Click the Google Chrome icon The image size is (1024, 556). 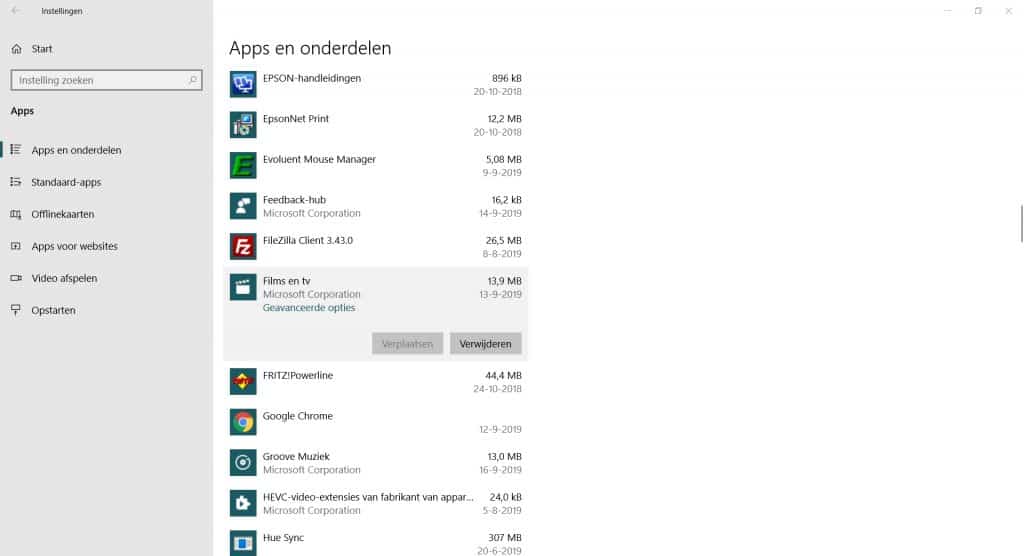click(x=243, y=422)
